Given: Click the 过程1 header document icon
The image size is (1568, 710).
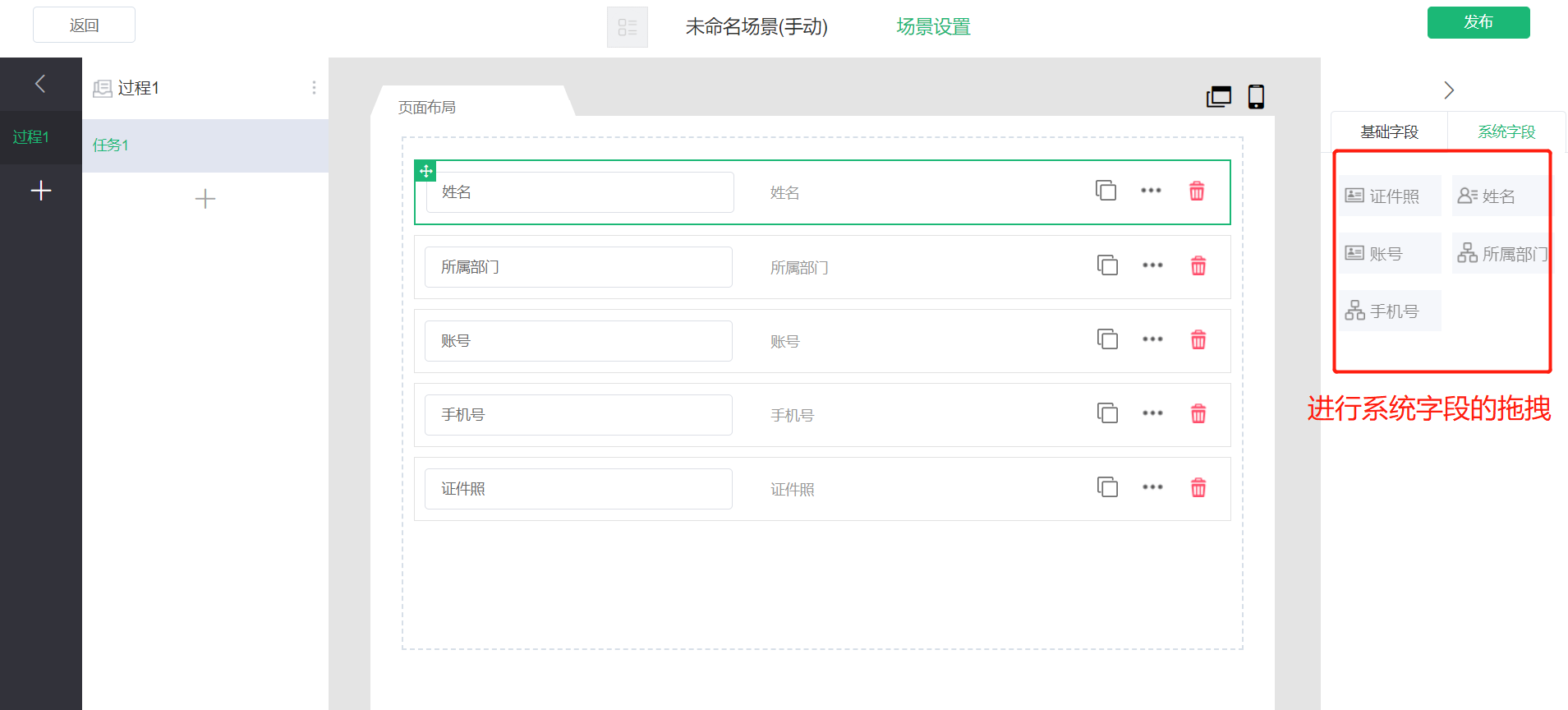Looking at the screenshot, I should point(103,89).
